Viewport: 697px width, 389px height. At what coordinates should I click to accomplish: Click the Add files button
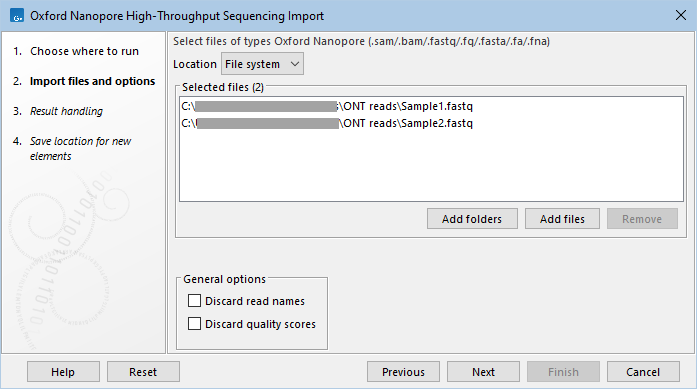pos(562,219)
